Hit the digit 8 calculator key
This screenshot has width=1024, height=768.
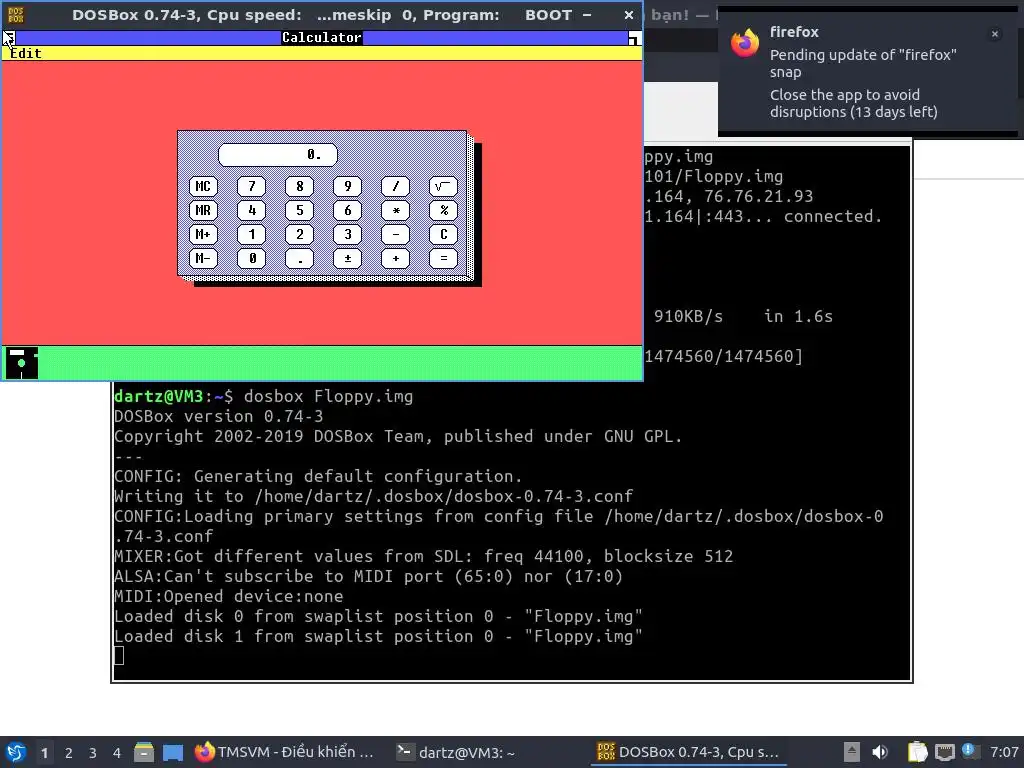point(300,186)
